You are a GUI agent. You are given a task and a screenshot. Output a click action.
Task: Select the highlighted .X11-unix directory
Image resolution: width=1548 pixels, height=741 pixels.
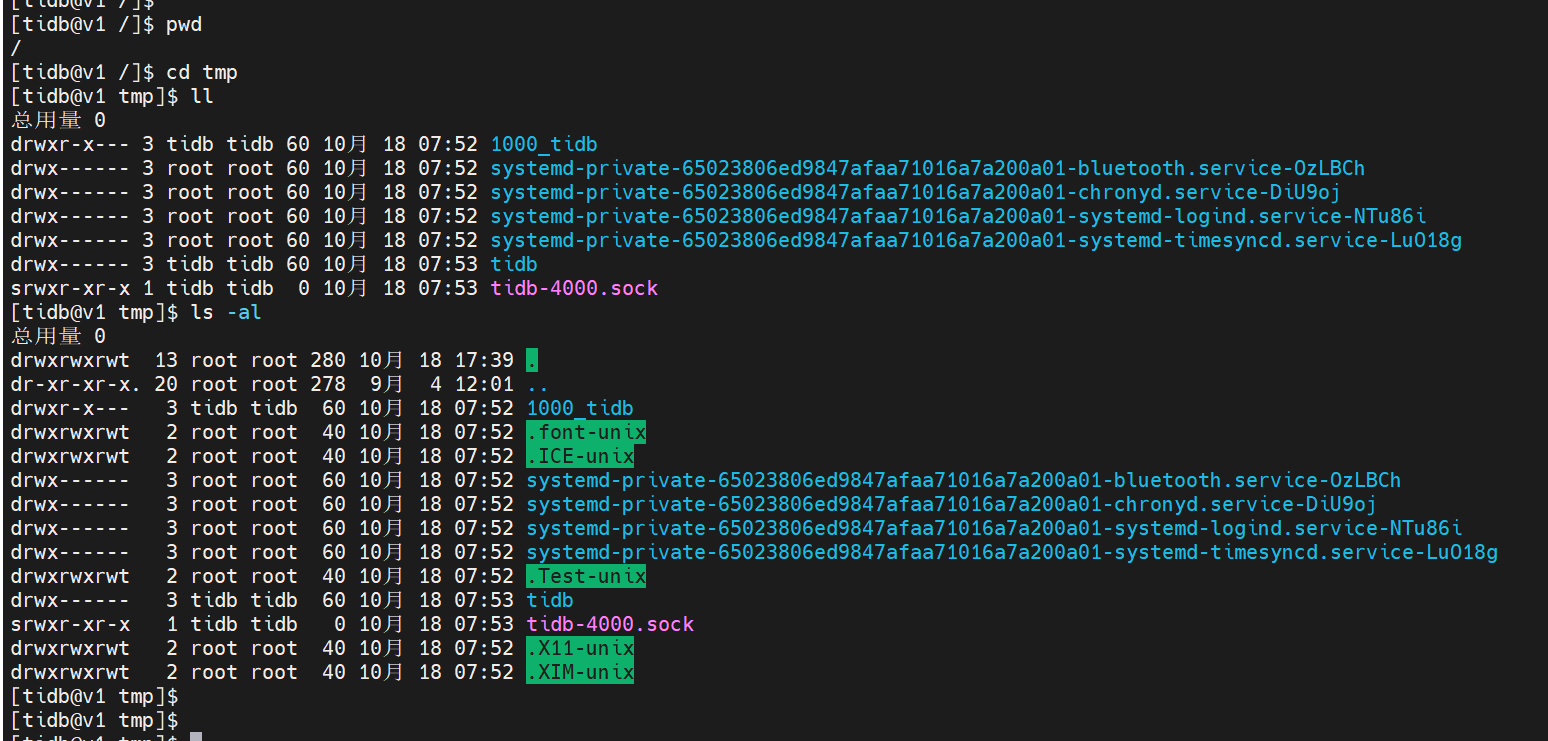point(580,648)
